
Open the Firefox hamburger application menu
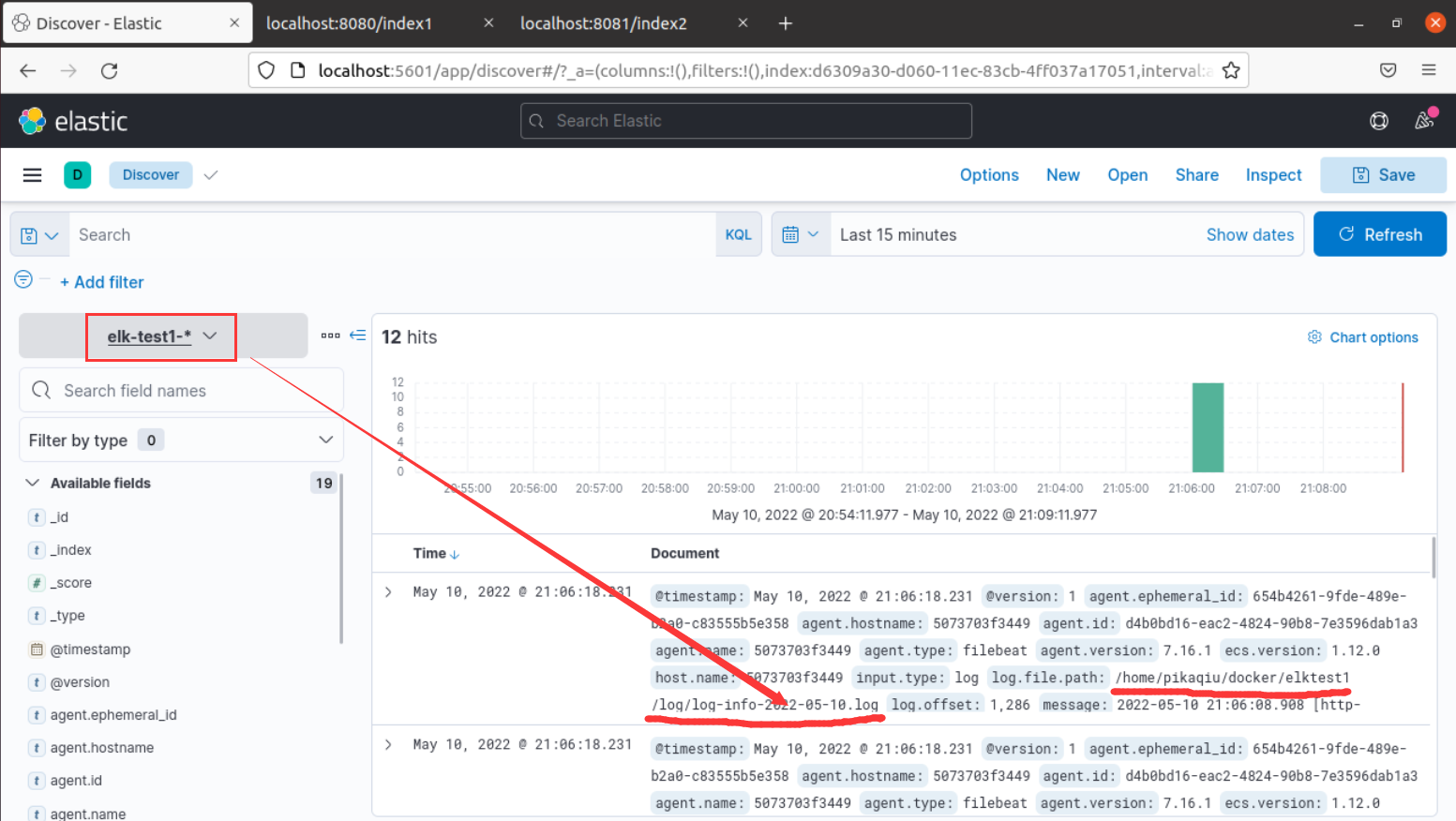point(1429,70)
